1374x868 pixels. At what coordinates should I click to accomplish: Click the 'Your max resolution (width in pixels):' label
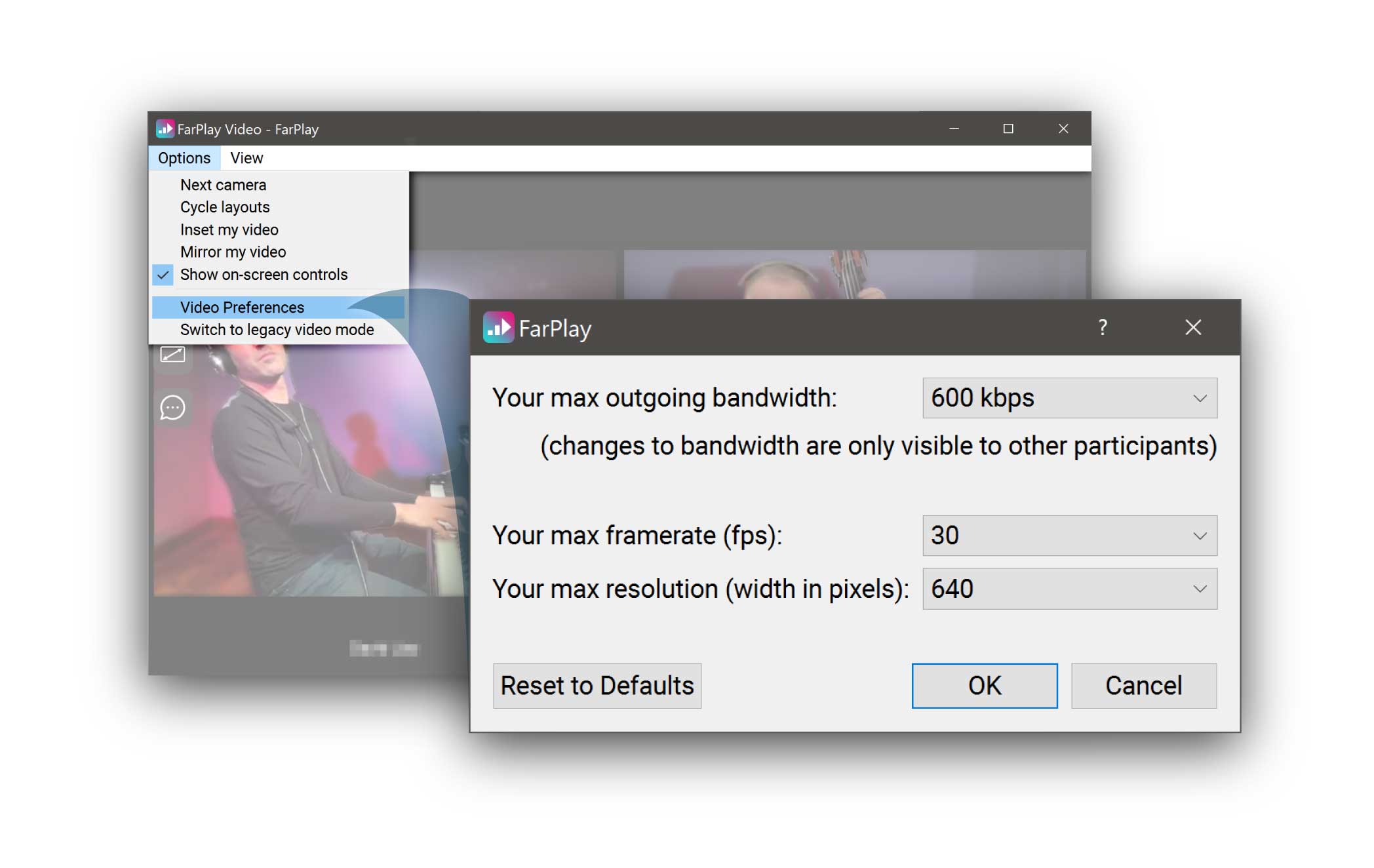(701, 589)
